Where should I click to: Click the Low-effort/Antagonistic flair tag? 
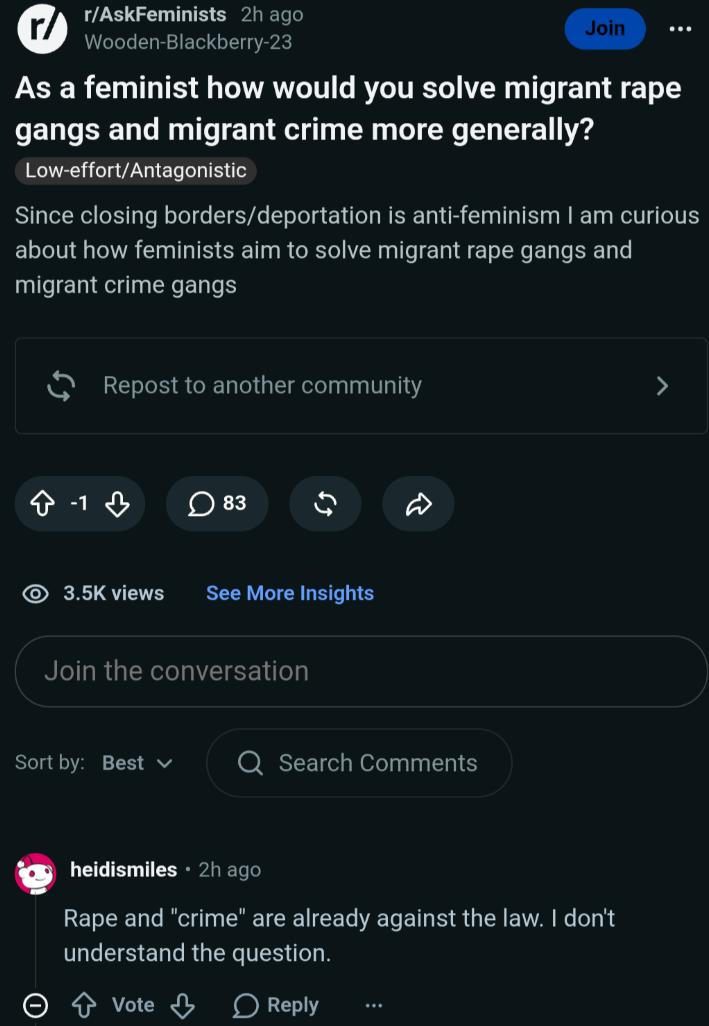136,170
